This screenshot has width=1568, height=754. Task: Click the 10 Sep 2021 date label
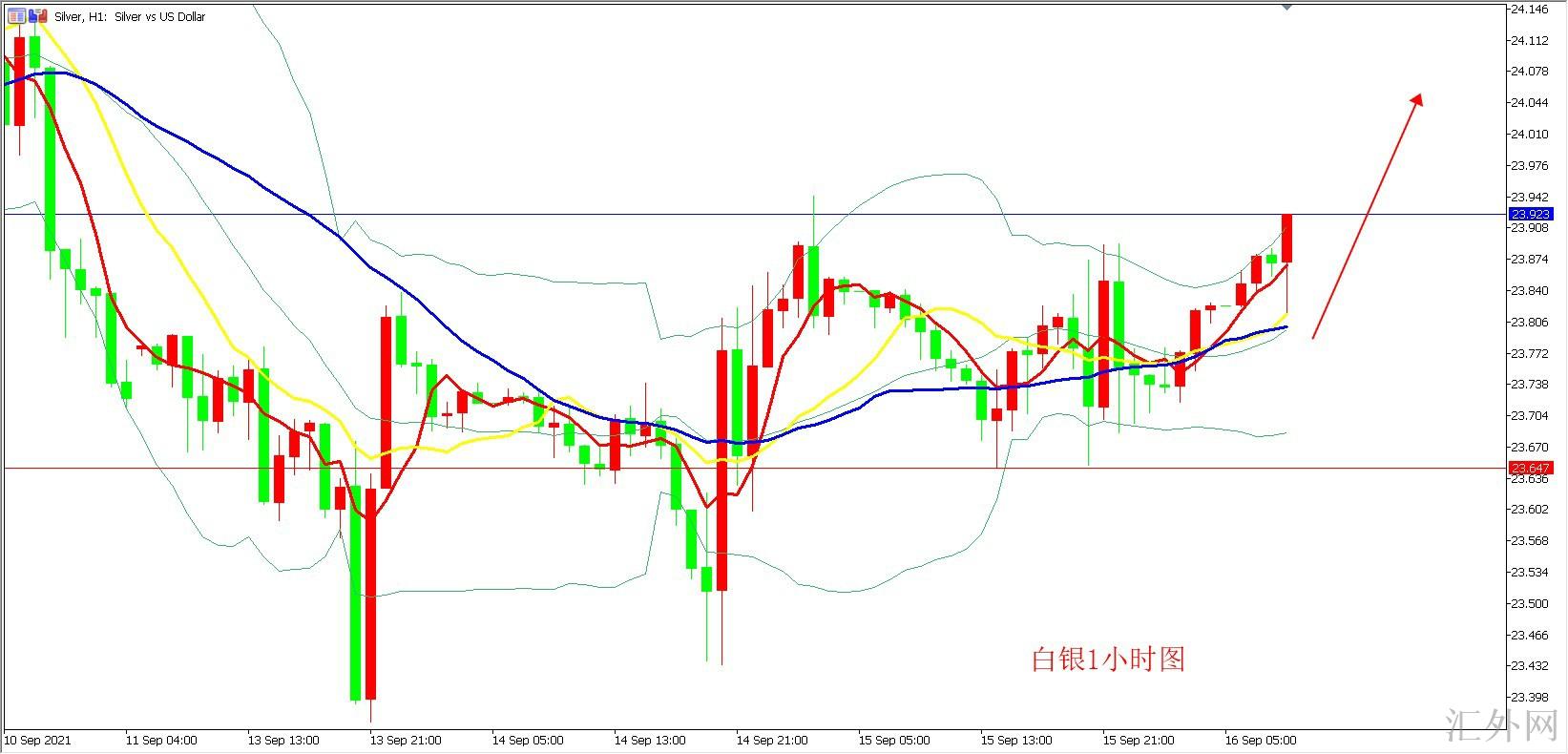click(x=38, y=740)
